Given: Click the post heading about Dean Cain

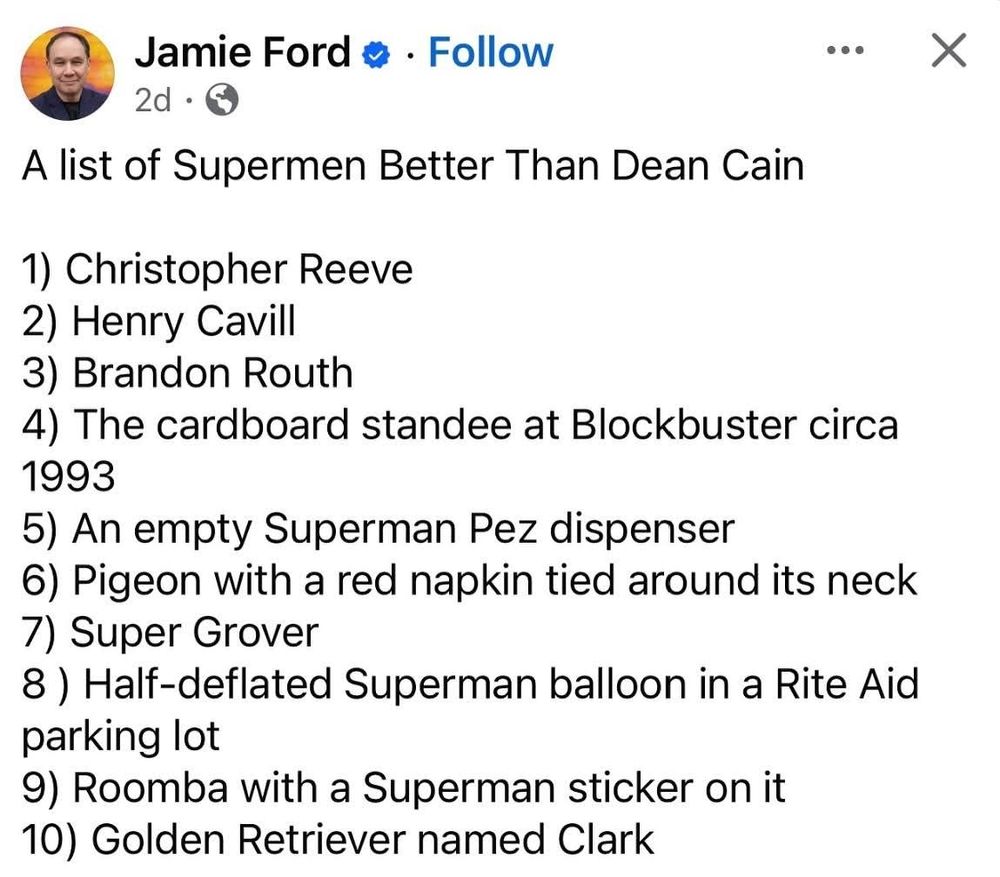Looking at the screenshot, I should click(x=413, y=166).
